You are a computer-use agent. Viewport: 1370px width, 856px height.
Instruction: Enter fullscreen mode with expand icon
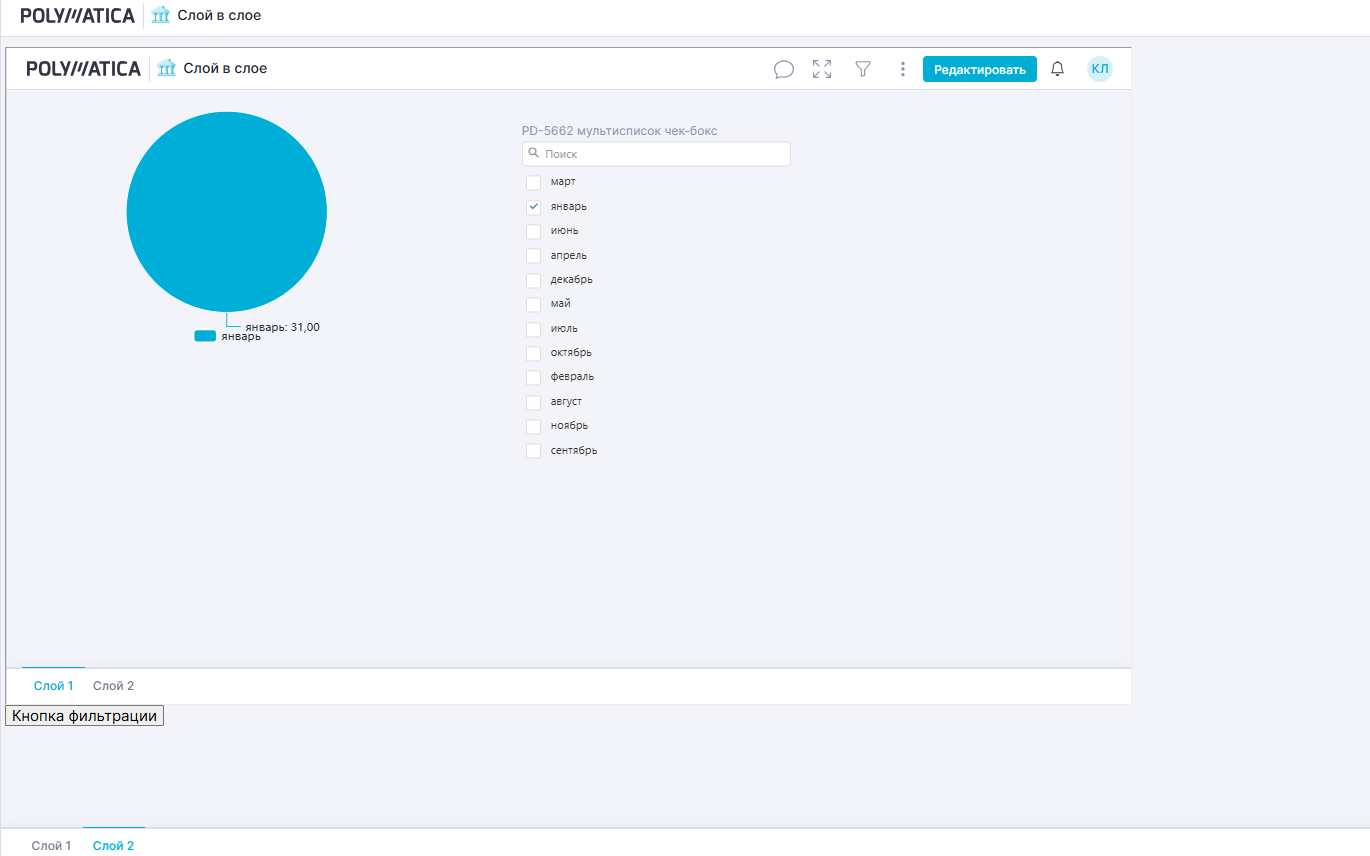[x=822, y=69]
